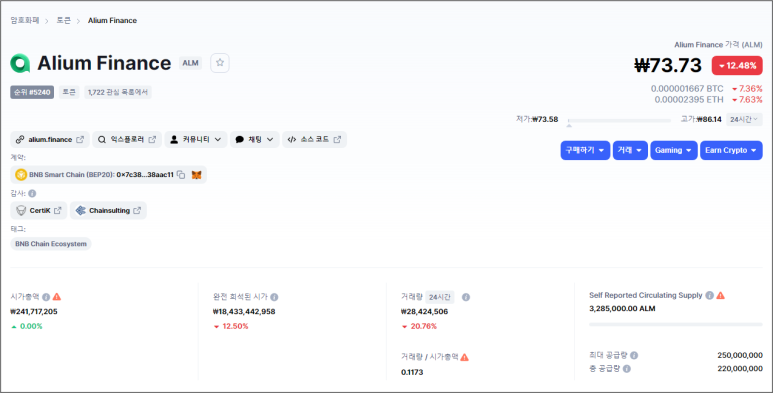
Task: Click the volume/market cap ratio 0.1173
Action: pyautogui.click(x=412, y=372)
